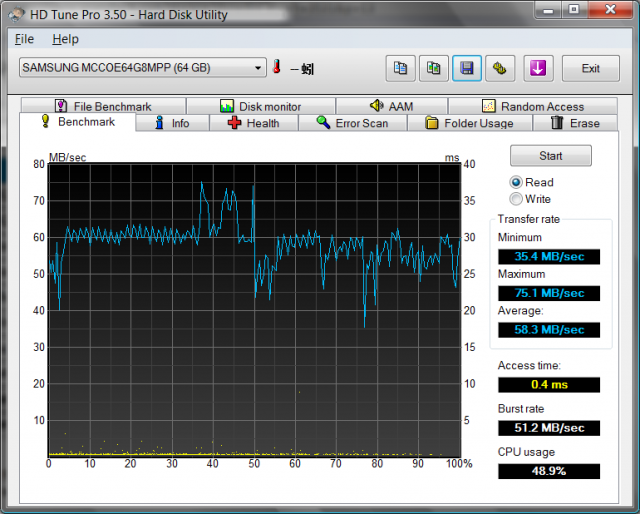Click the HD Tune app icon in title bar
This screenshot has height=514, width=640.
[x=16, y=14]
